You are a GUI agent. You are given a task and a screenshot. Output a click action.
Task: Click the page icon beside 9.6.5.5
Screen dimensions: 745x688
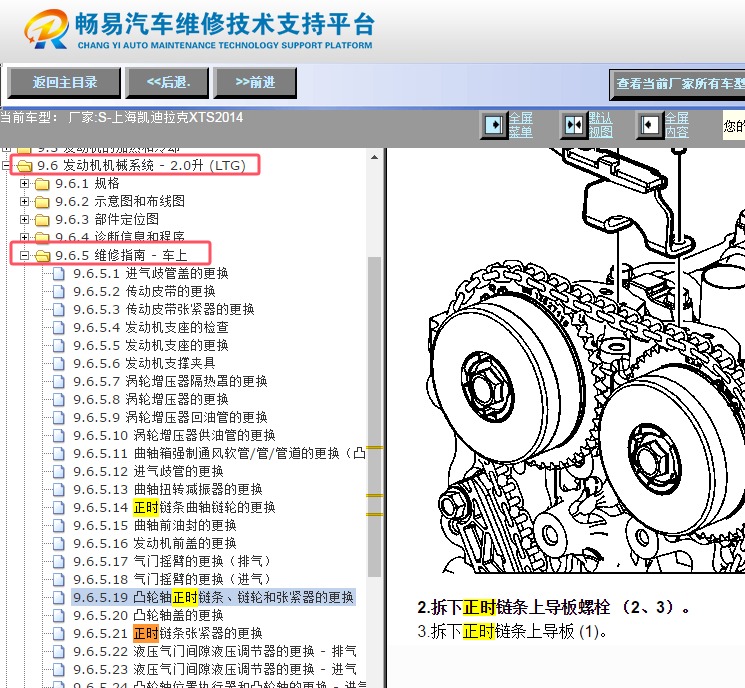pyautogui.click(x=58, y=346)
